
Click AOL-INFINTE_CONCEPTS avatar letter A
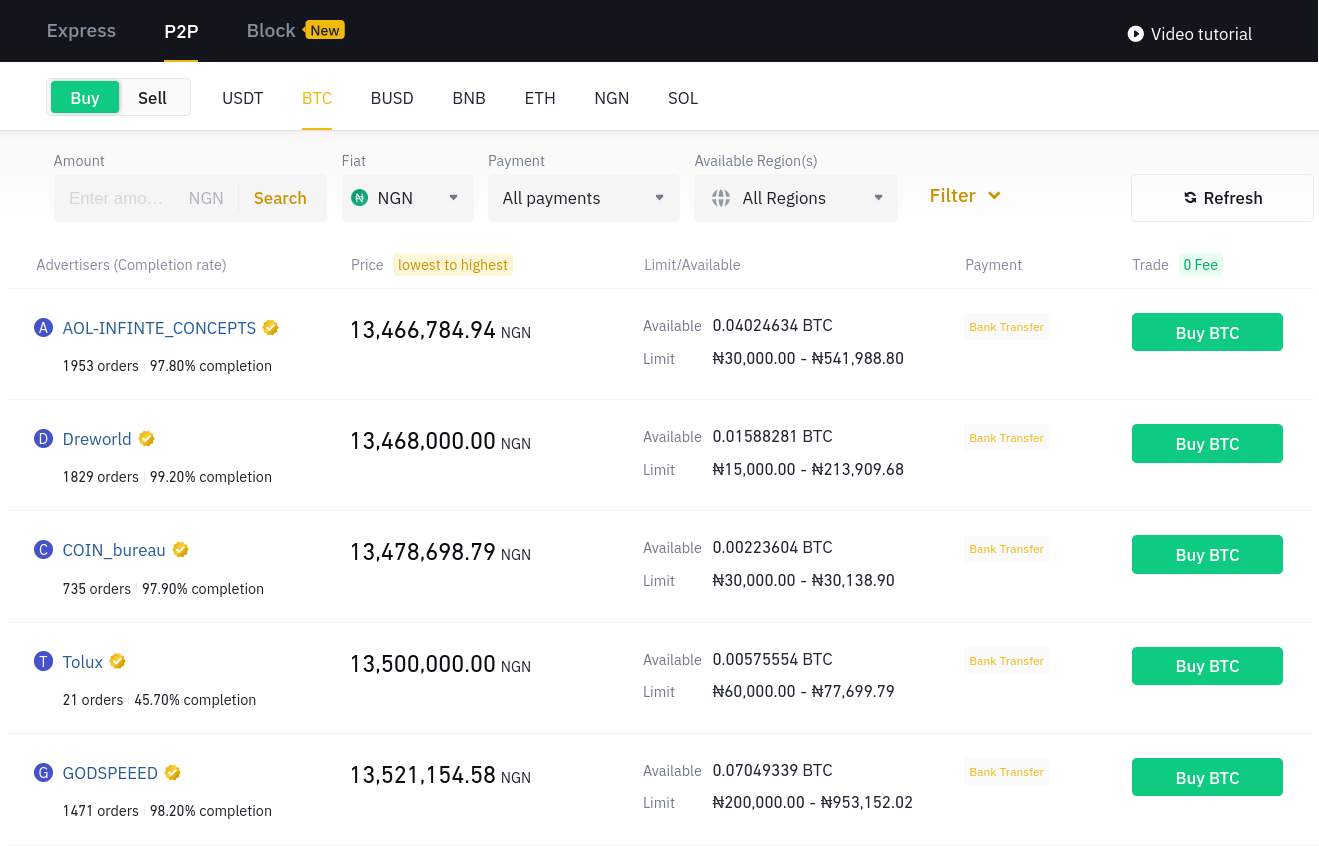tap(43, 328)
